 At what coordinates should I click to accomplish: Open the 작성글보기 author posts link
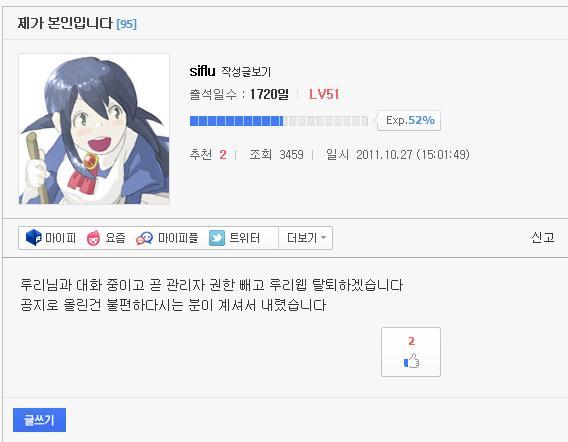pyautogui.click(x=246, y=72)
